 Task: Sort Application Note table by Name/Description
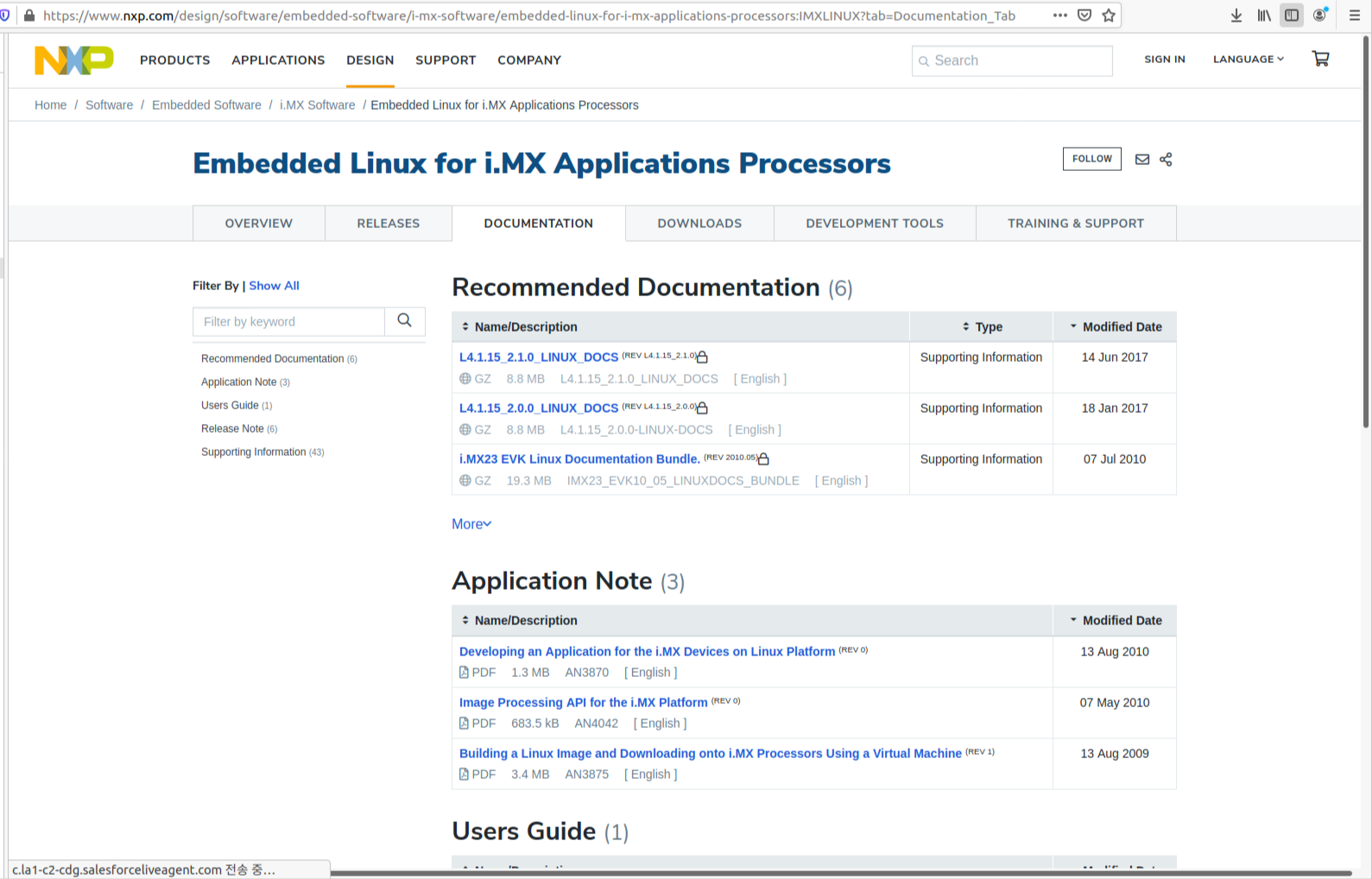point(519,620)
